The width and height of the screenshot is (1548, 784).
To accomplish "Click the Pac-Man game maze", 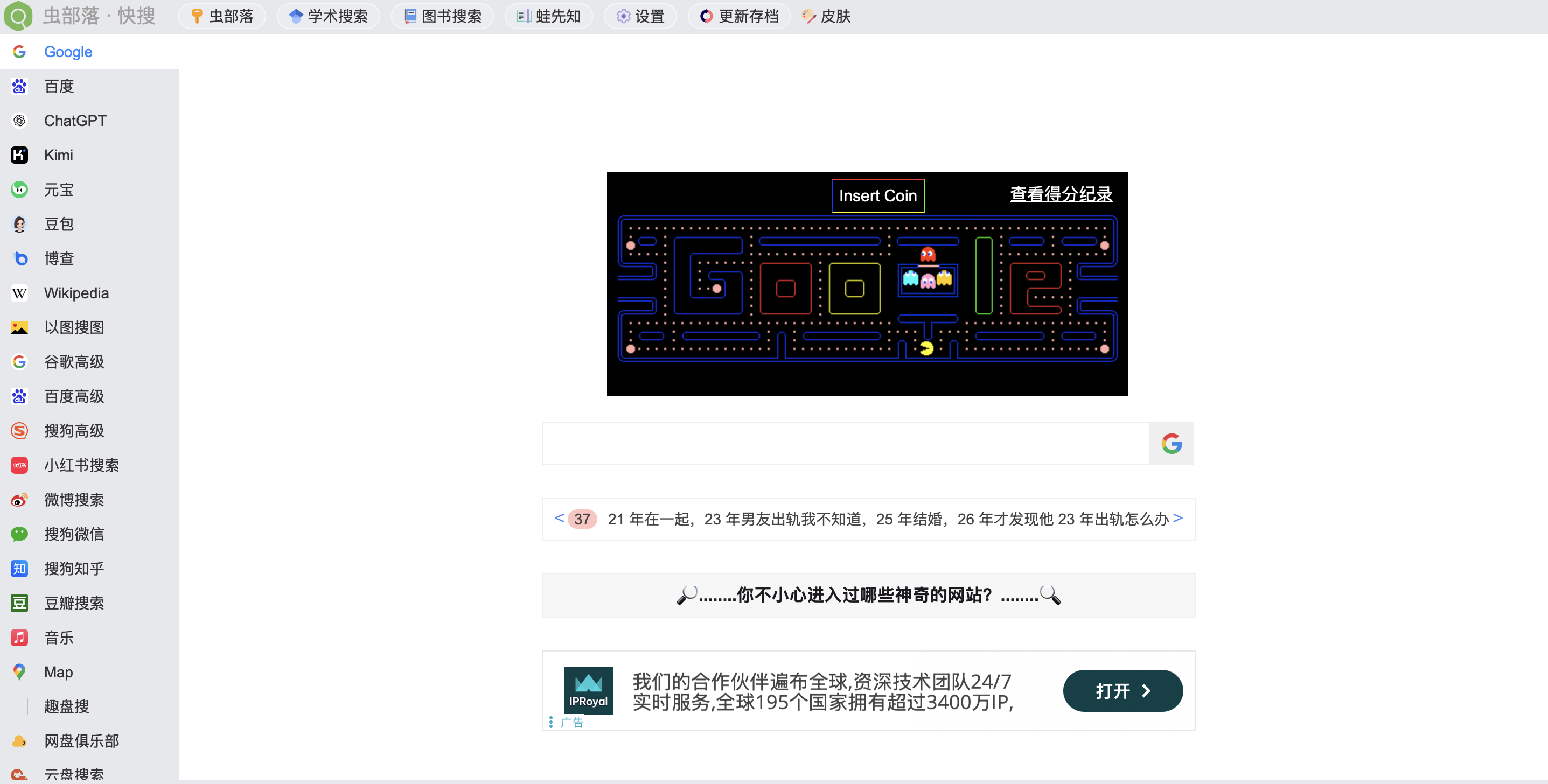I will click(x=867, y=289).
